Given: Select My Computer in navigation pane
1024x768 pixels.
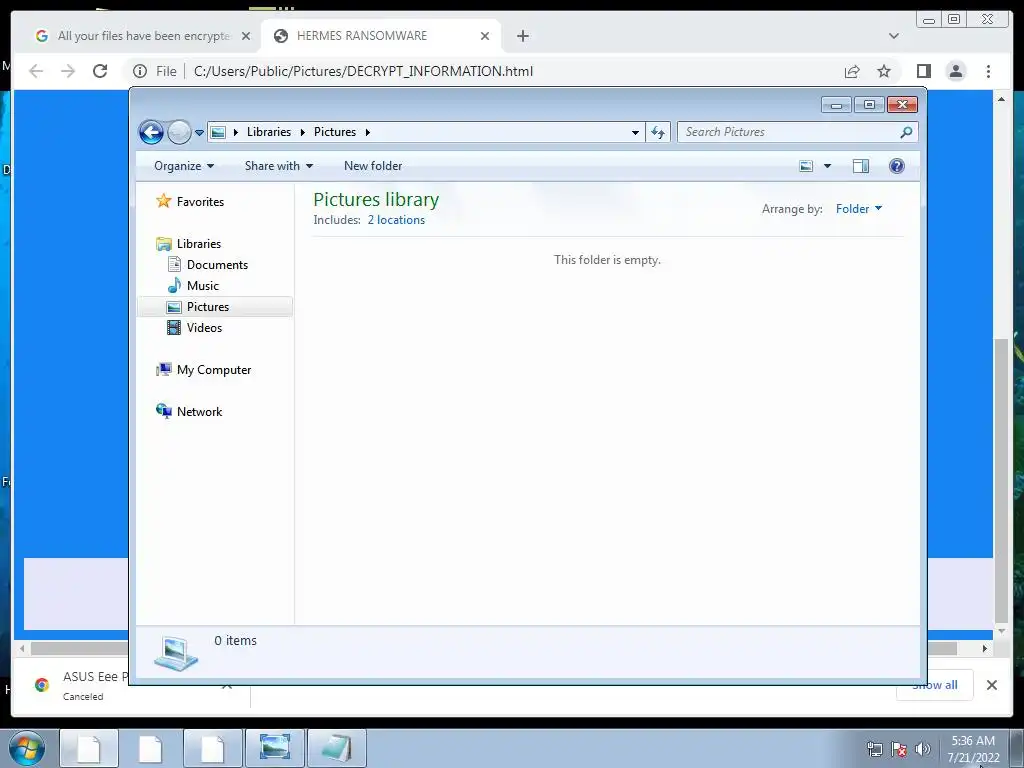Looking at the screenshot, I should [x=204, y=370].
